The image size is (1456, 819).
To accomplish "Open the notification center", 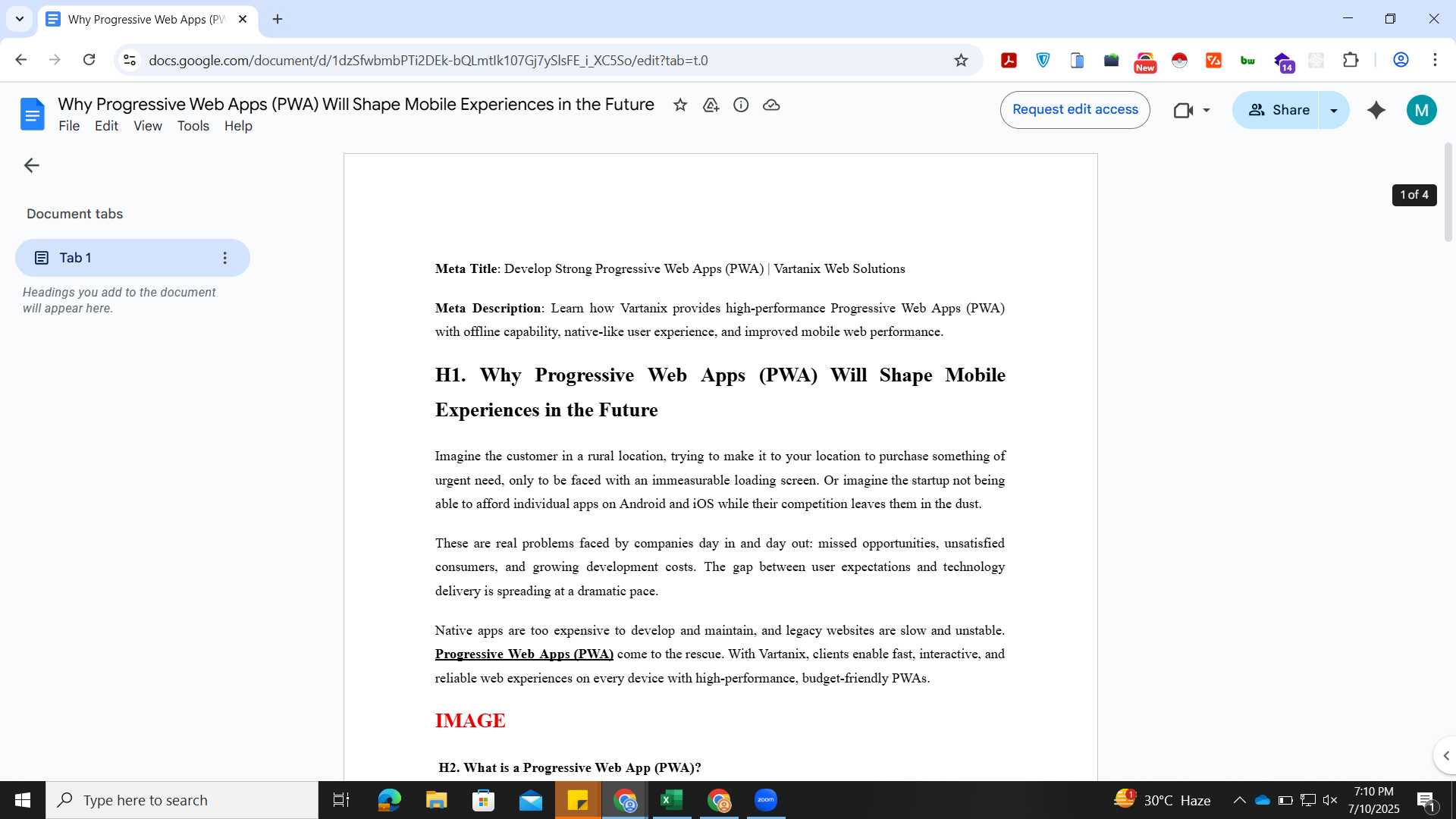I will pos(1426,801).
